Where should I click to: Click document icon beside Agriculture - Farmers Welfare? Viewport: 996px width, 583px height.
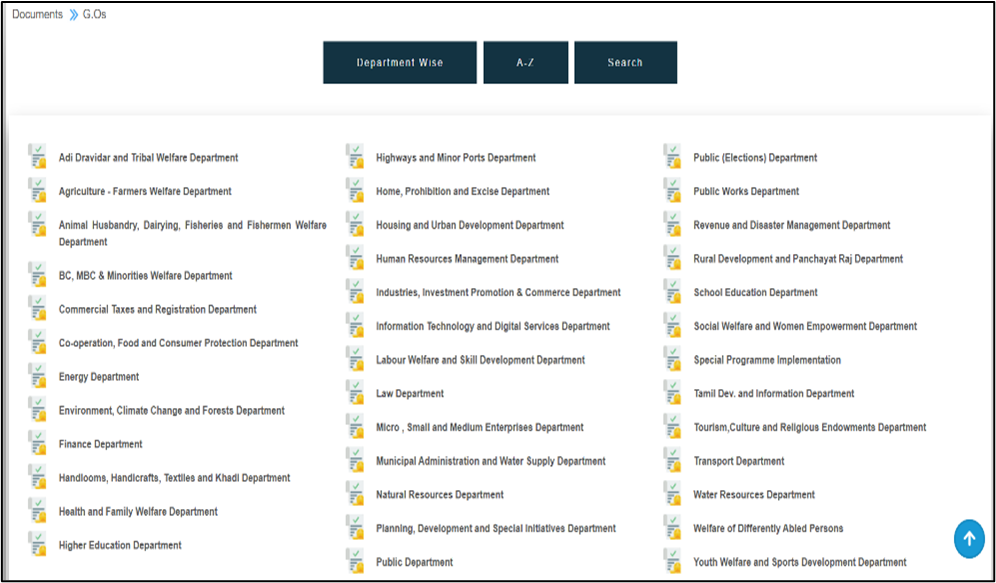(37, 190)
